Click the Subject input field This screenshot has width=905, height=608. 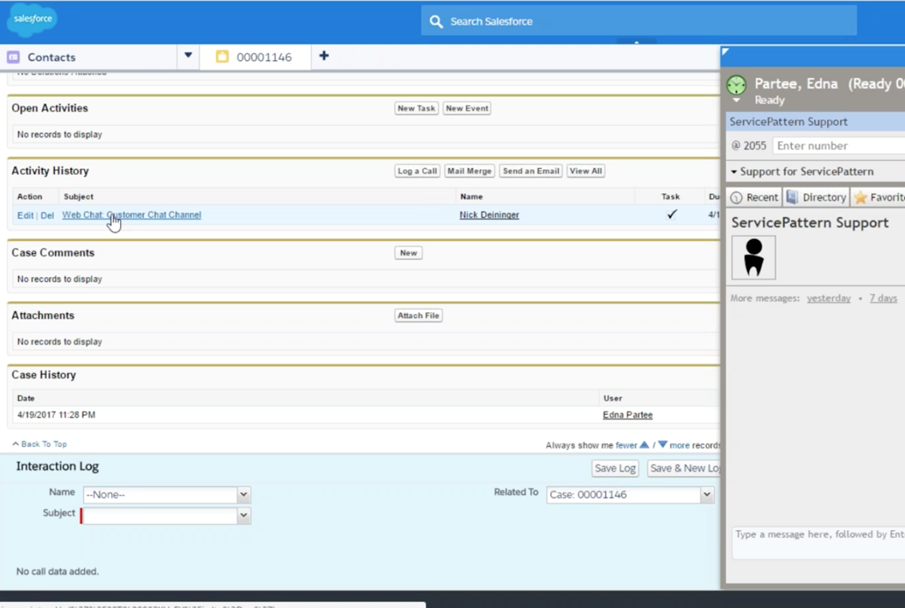(x=159, y=515)
